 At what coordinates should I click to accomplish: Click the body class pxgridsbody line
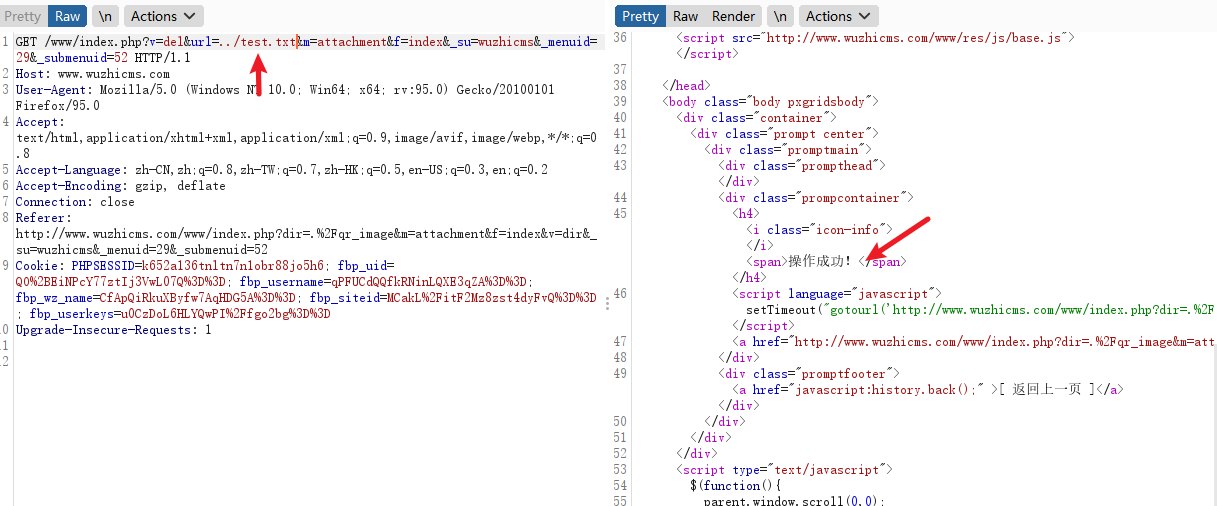(771, 102)
